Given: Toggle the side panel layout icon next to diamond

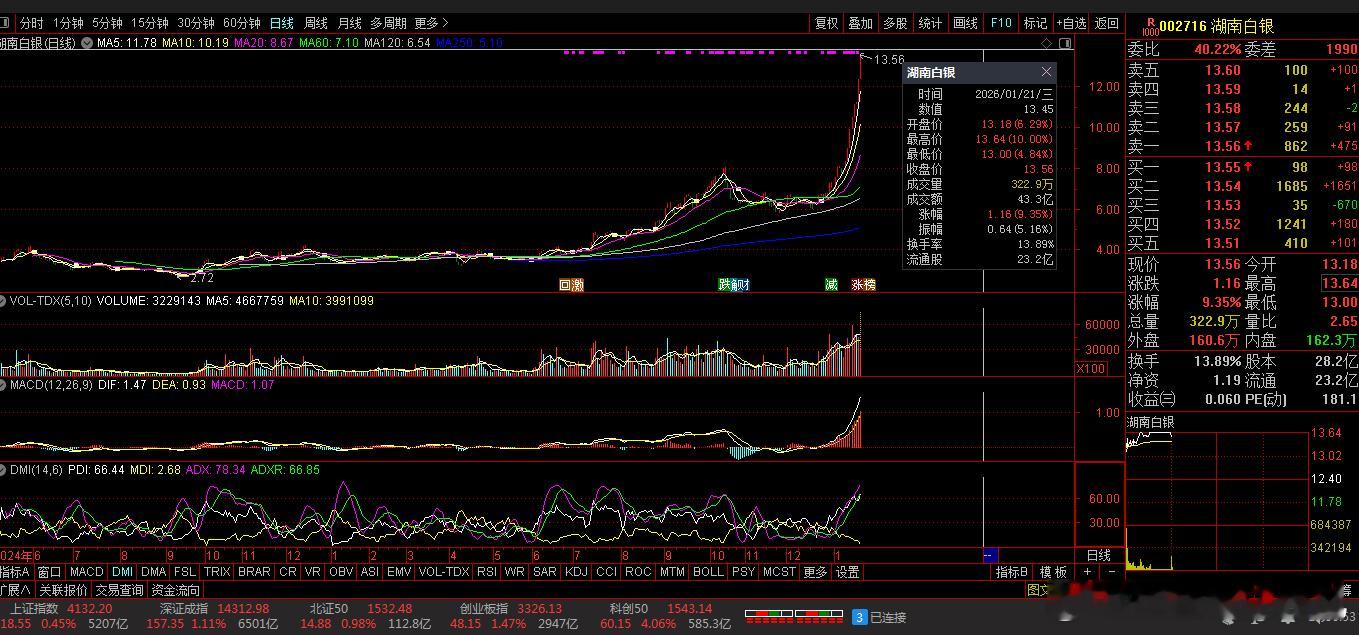Looking at the screenshot, I should coord(1066,43).
